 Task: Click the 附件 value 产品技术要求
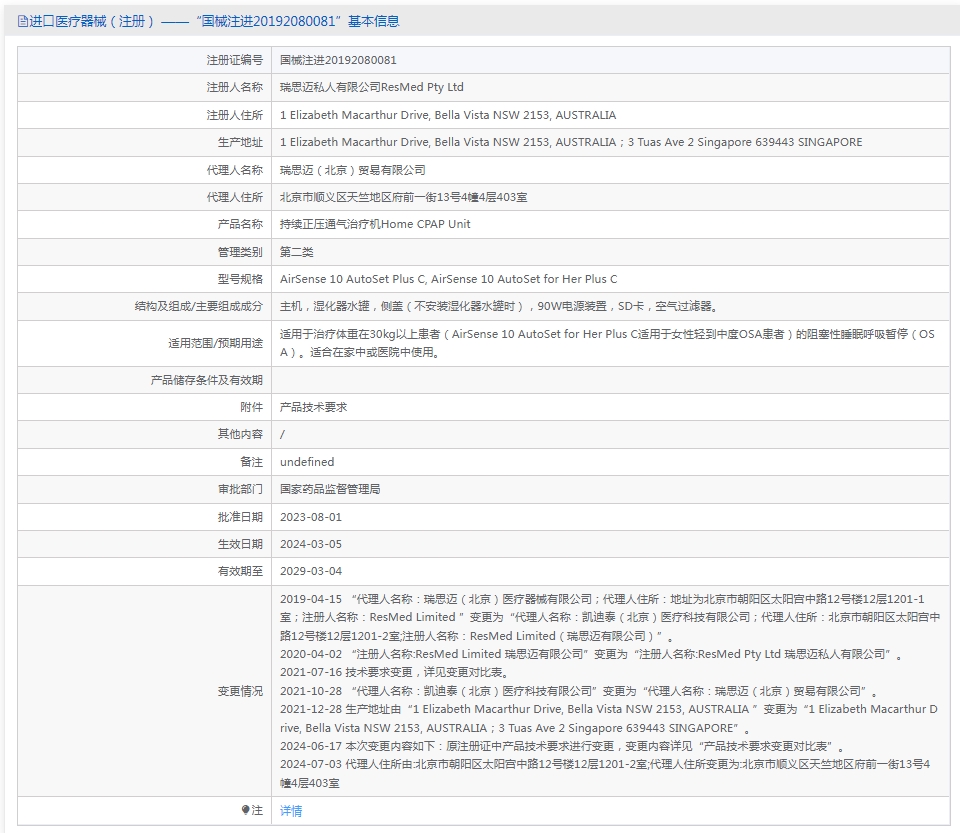[x=313, y=407]
